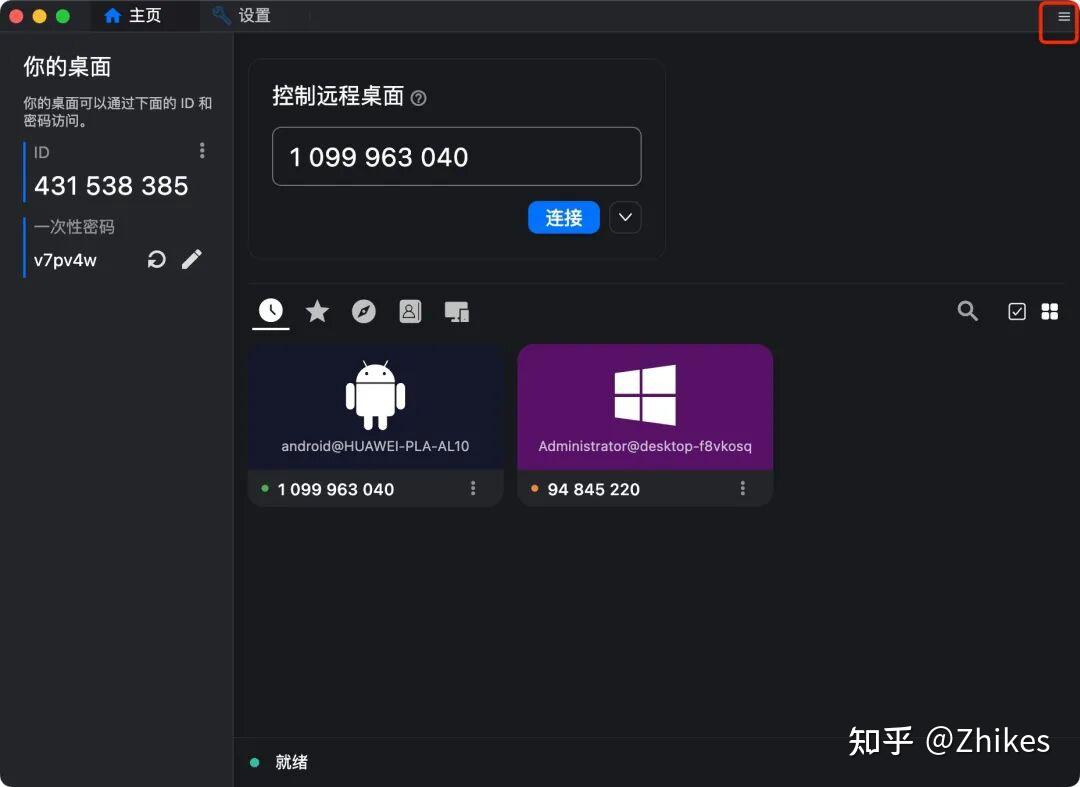This screenshot has height=787, width=1080.
Task: Expand the dropdown next to 连接 button
Action: (x=625, y=217)
